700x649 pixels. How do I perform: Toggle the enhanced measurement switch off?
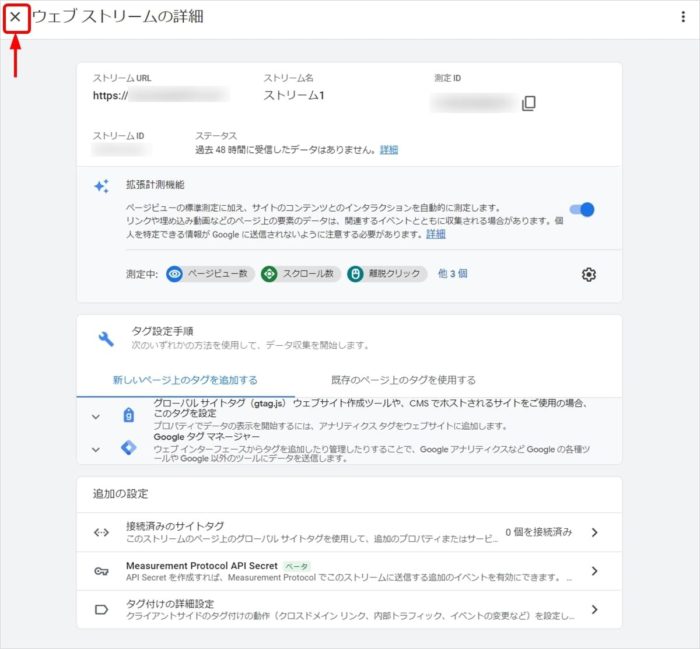tap(582, 209)
